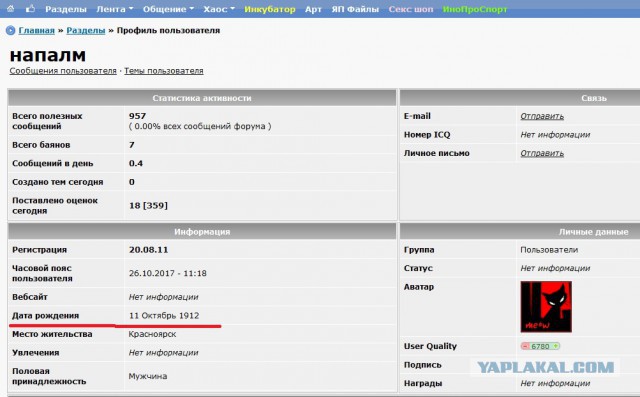
Task: Open Темы пользователя link
Action: (164, 71)
